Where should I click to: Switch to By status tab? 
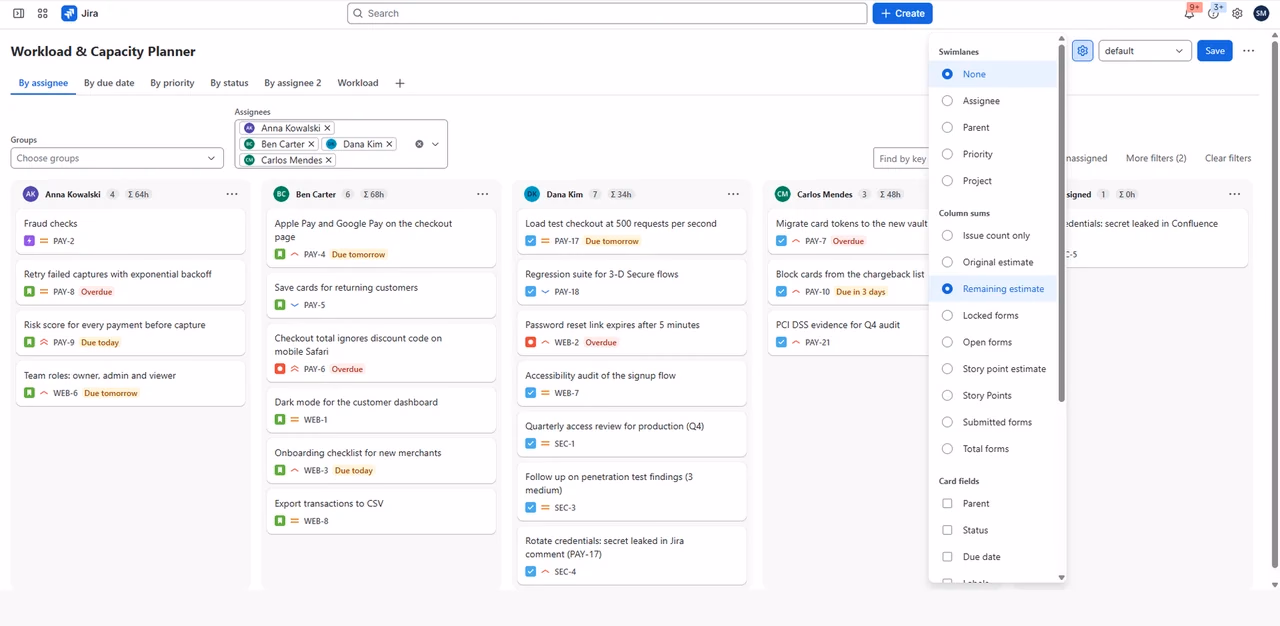pyautogui.click(x=229, y=83)
